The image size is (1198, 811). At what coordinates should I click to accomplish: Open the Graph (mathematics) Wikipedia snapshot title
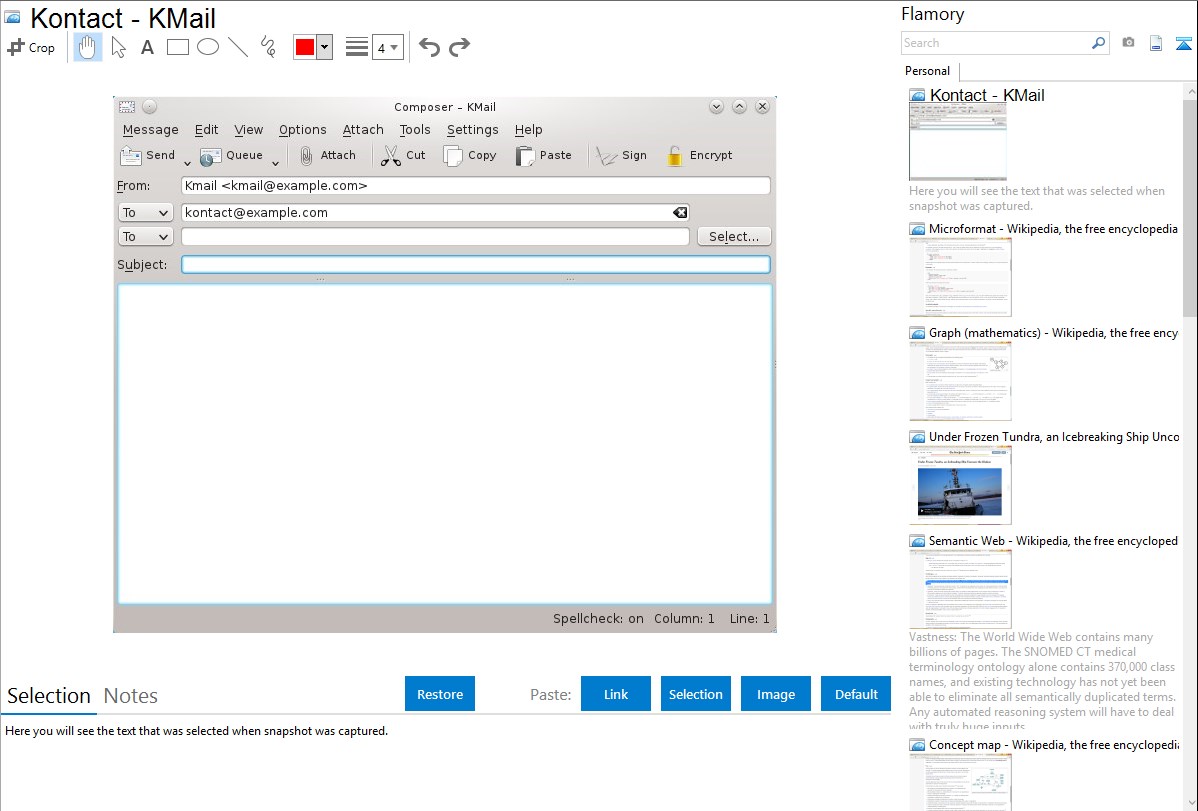tap(1053, 333)
